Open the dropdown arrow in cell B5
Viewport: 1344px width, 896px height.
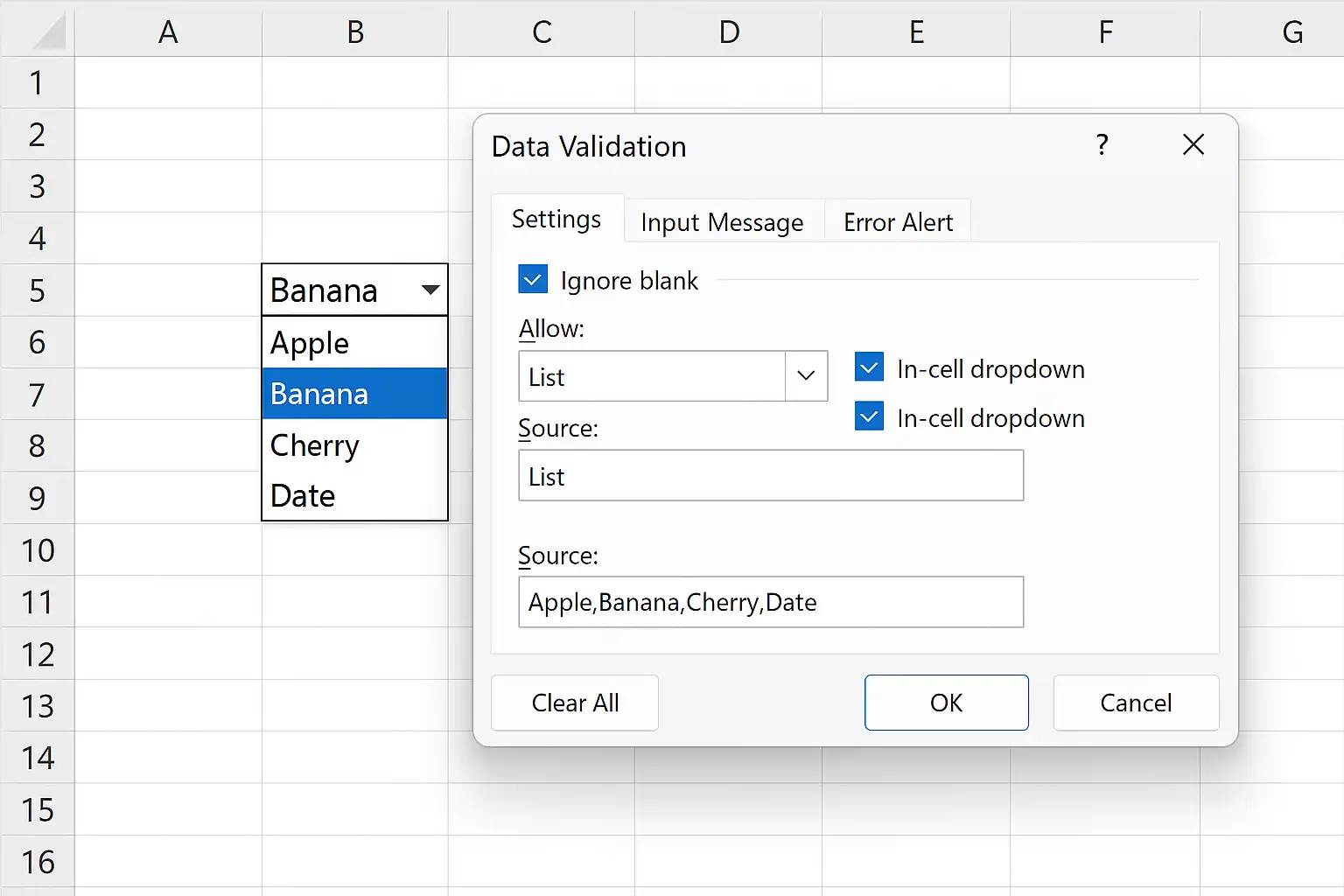click(x=430, y=290)
